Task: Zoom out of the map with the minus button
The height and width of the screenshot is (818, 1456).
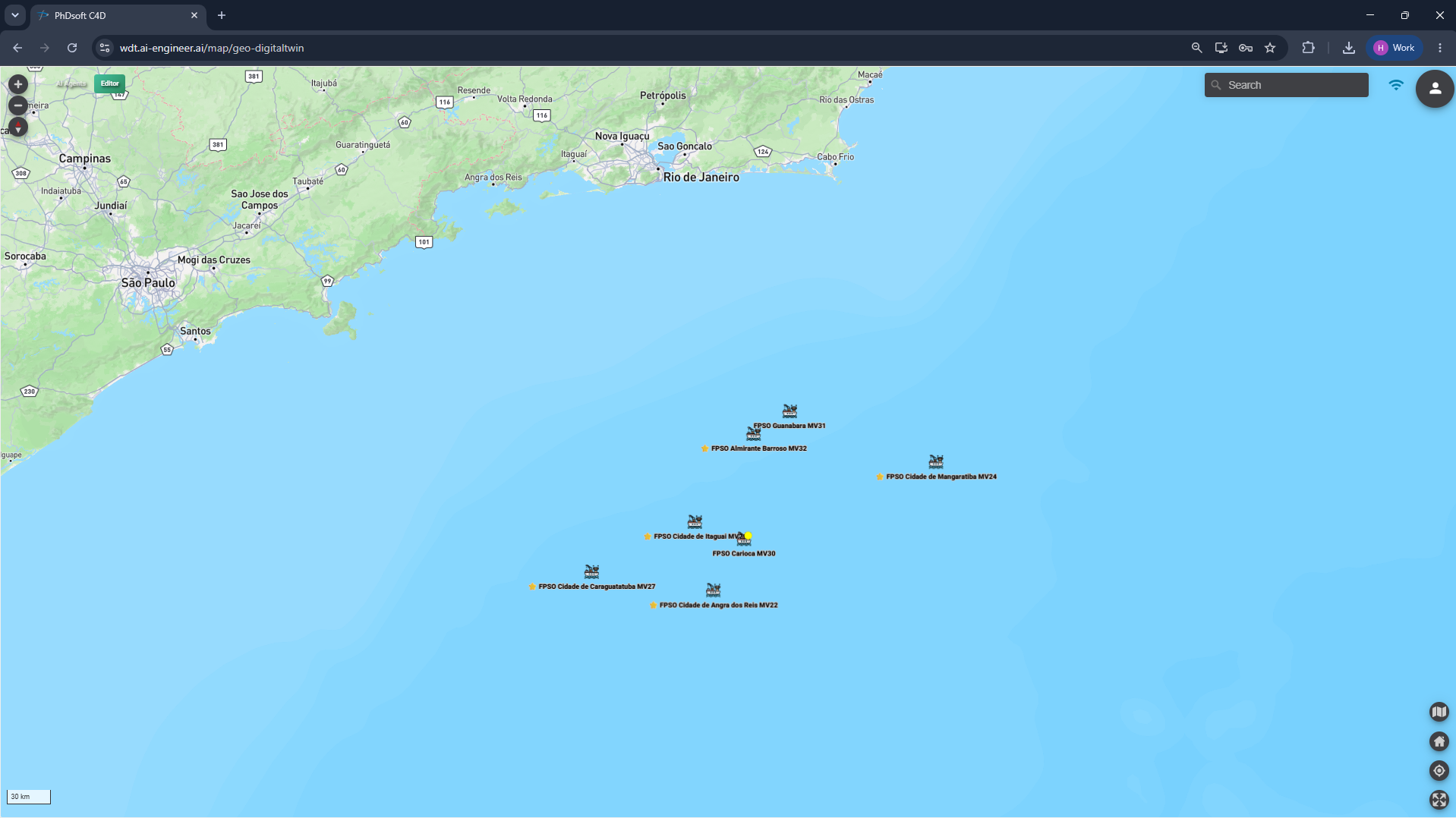Action: 18,105
